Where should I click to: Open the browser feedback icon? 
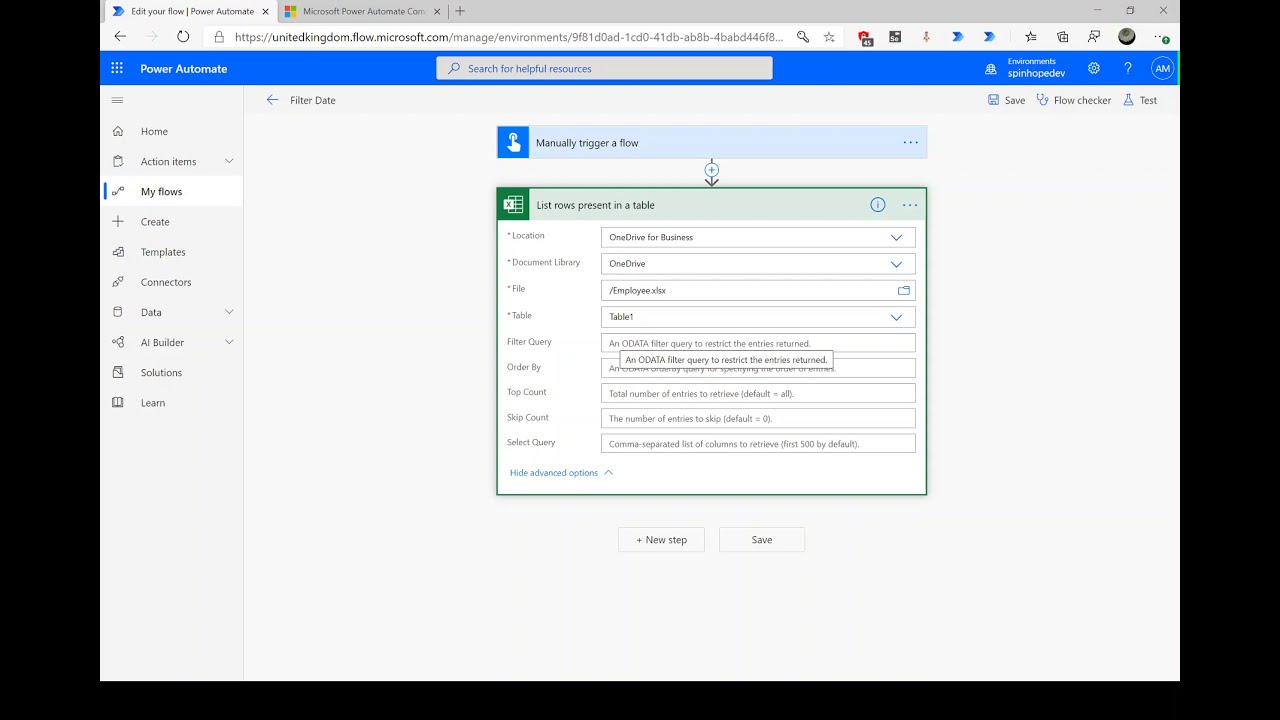pos(1095,37)
